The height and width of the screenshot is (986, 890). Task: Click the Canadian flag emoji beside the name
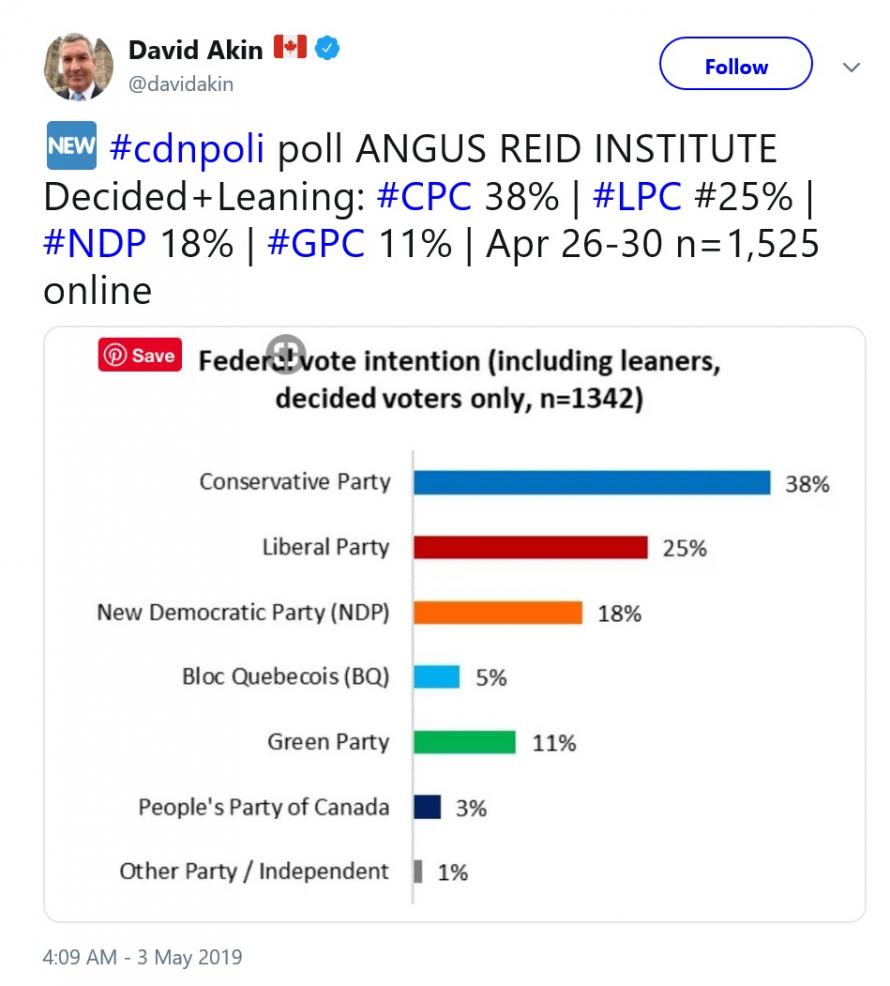[x=290, y=47]
